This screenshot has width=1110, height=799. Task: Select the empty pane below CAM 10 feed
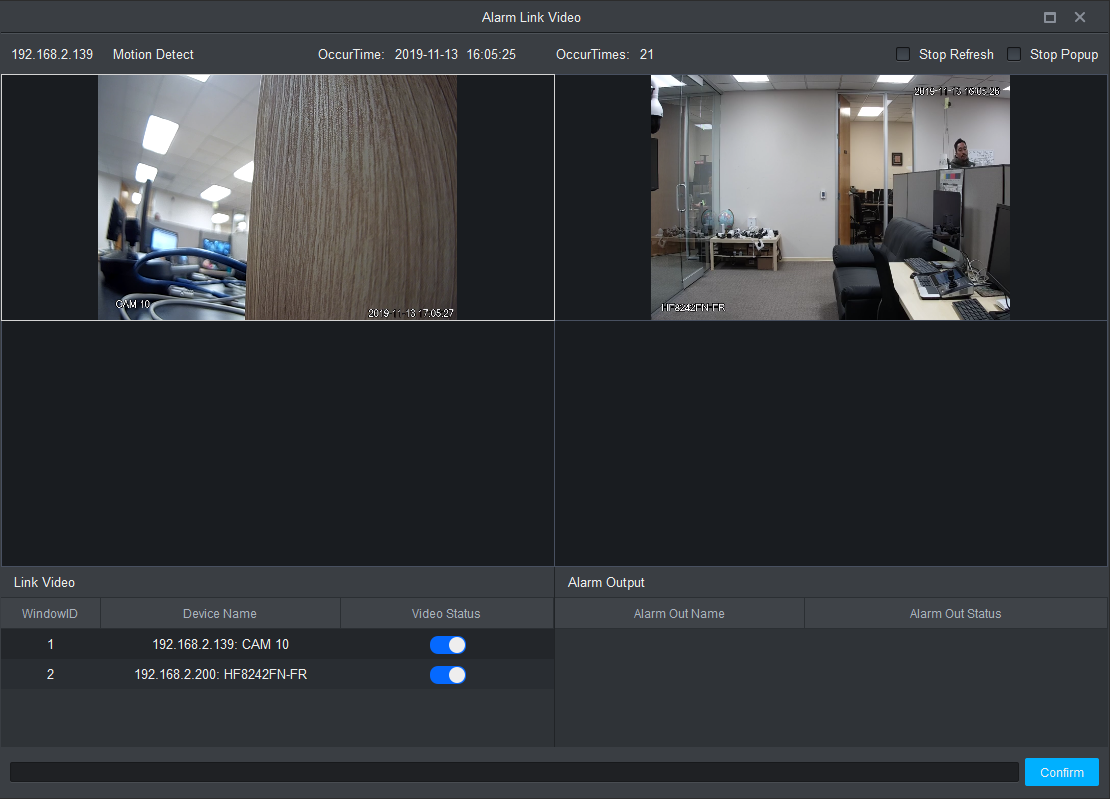pos(277,443)
